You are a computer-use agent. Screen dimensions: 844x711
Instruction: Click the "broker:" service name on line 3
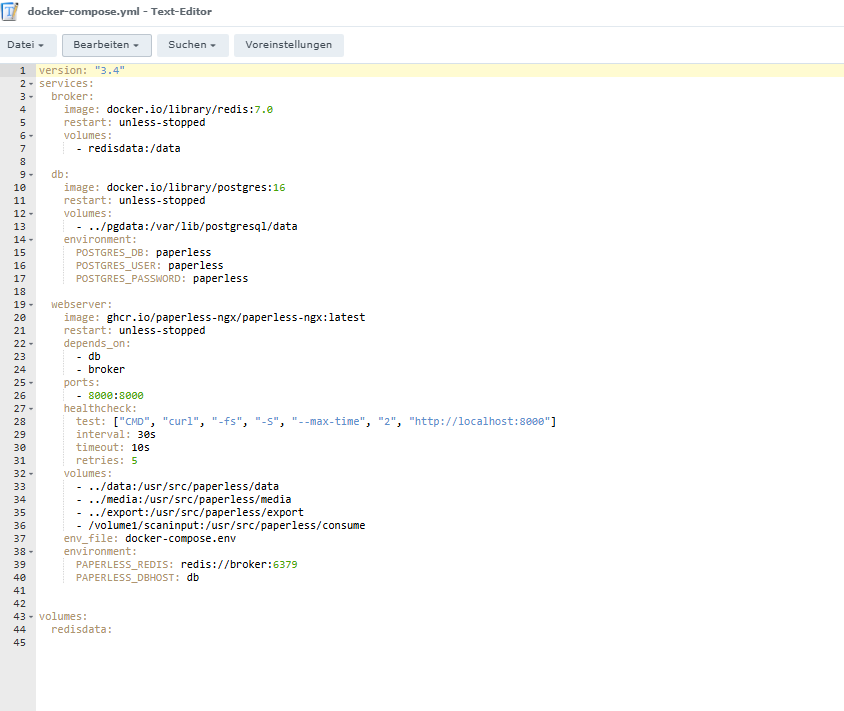point(73,97)
